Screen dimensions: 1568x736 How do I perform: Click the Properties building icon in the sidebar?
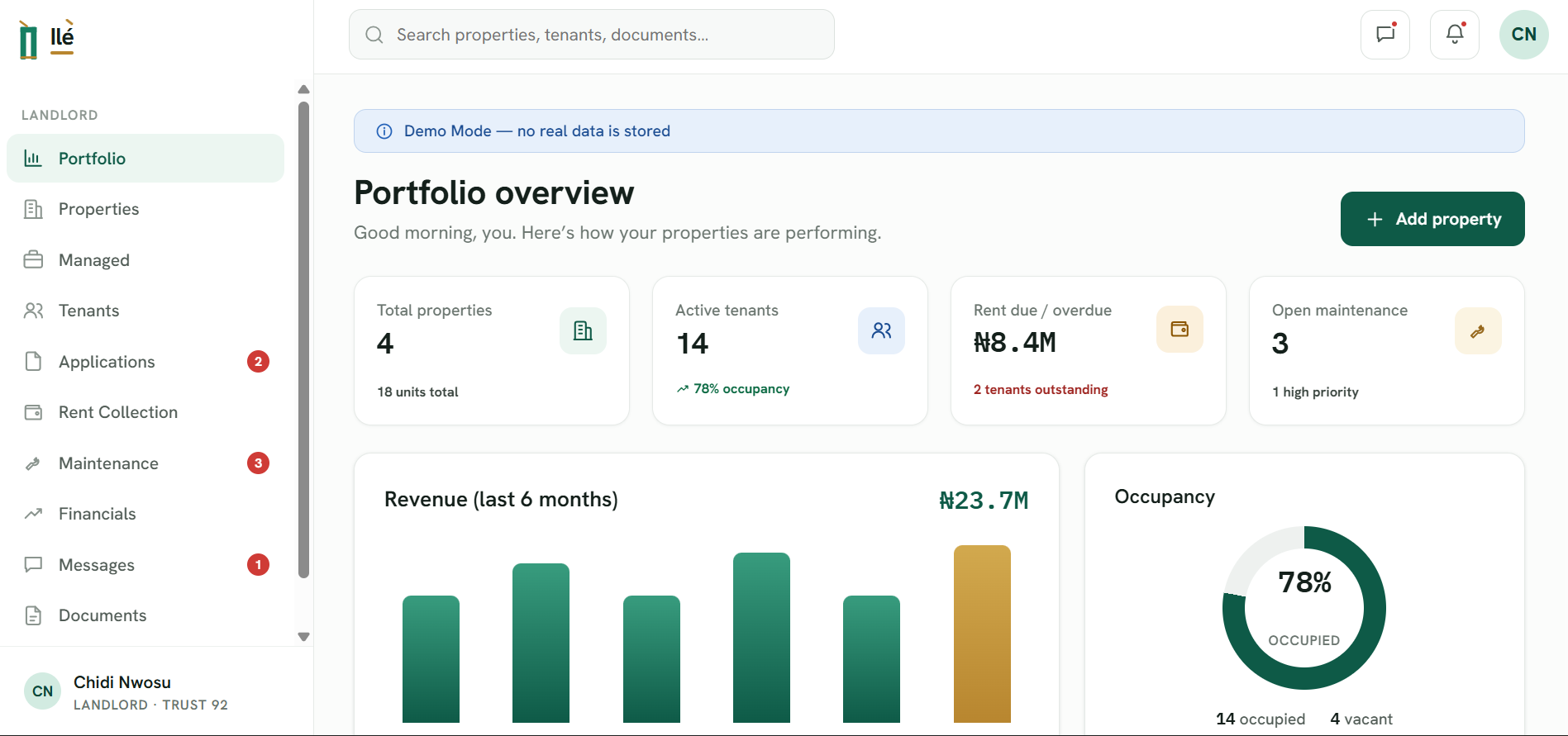(33, 209)
